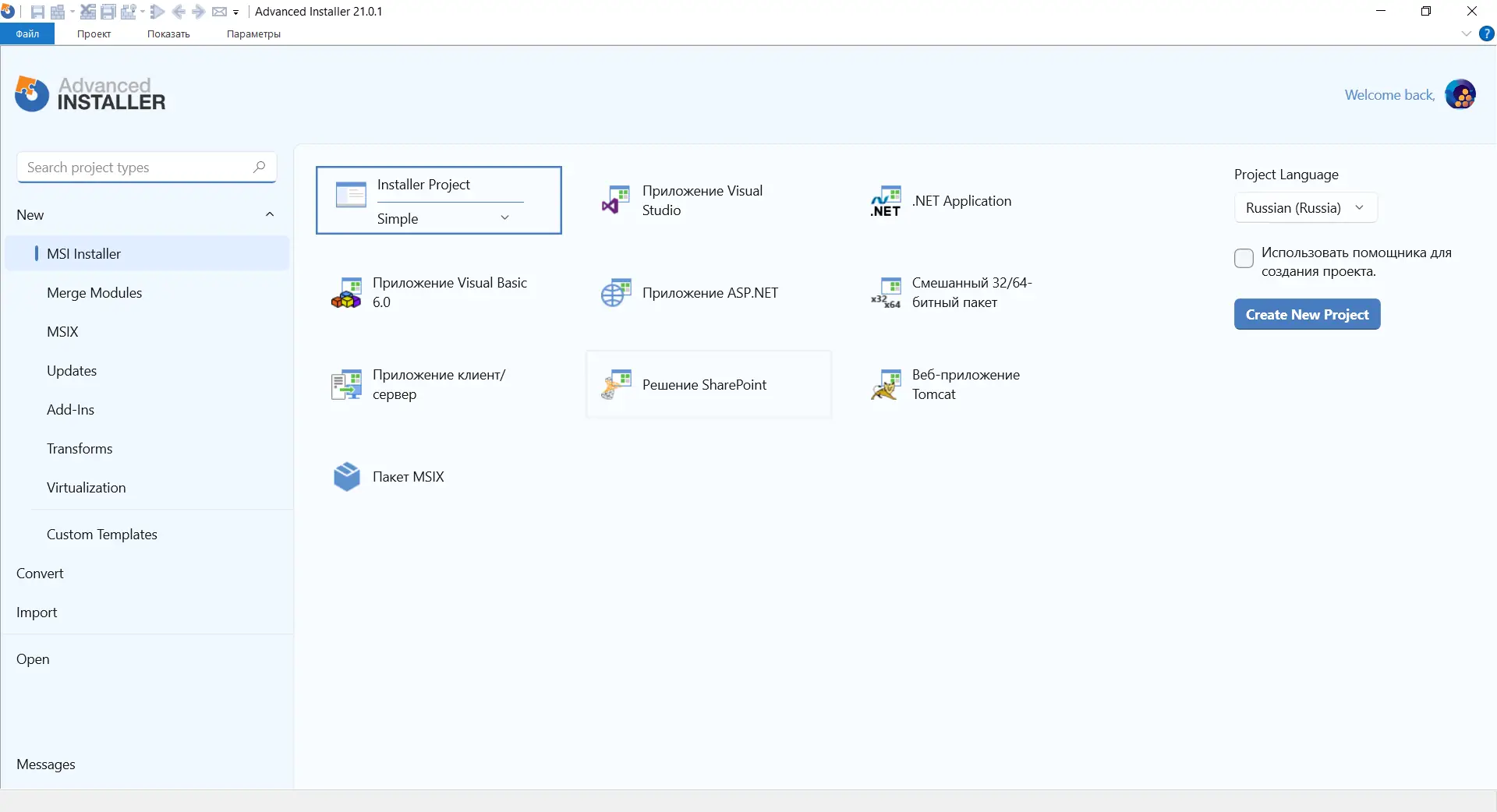Screen dimensions: 1497x812
Task: Click the search magnifier in the search field
Action: tap(260, 168)
